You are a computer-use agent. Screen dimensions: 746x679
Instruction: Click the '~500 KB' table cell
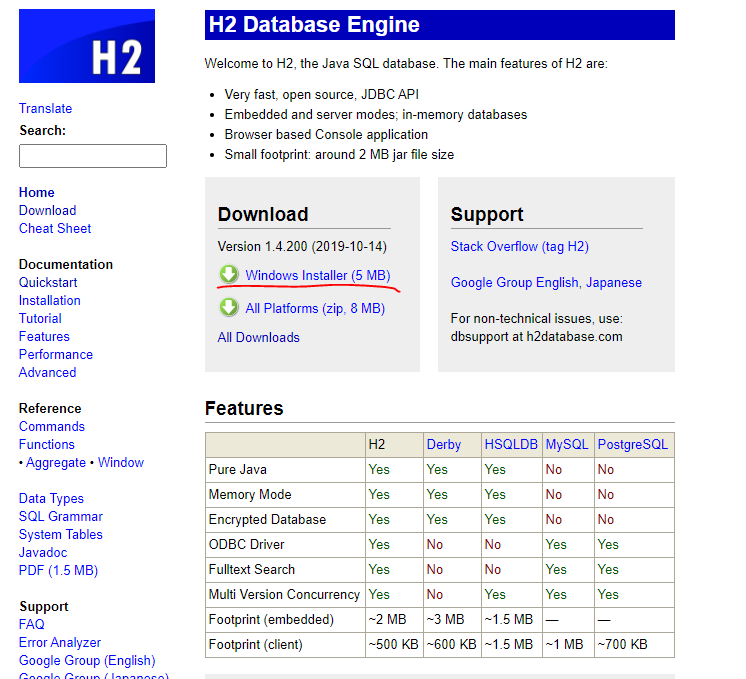[394, 645]
